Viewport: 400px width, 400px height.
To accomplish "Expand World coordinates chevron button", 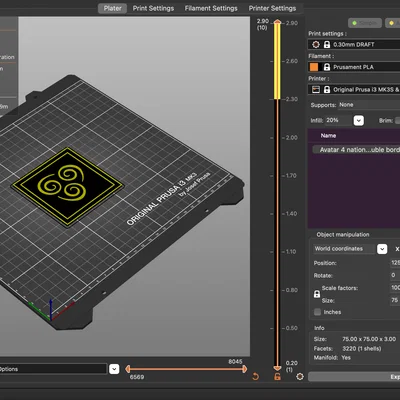I will coord(382,249).
